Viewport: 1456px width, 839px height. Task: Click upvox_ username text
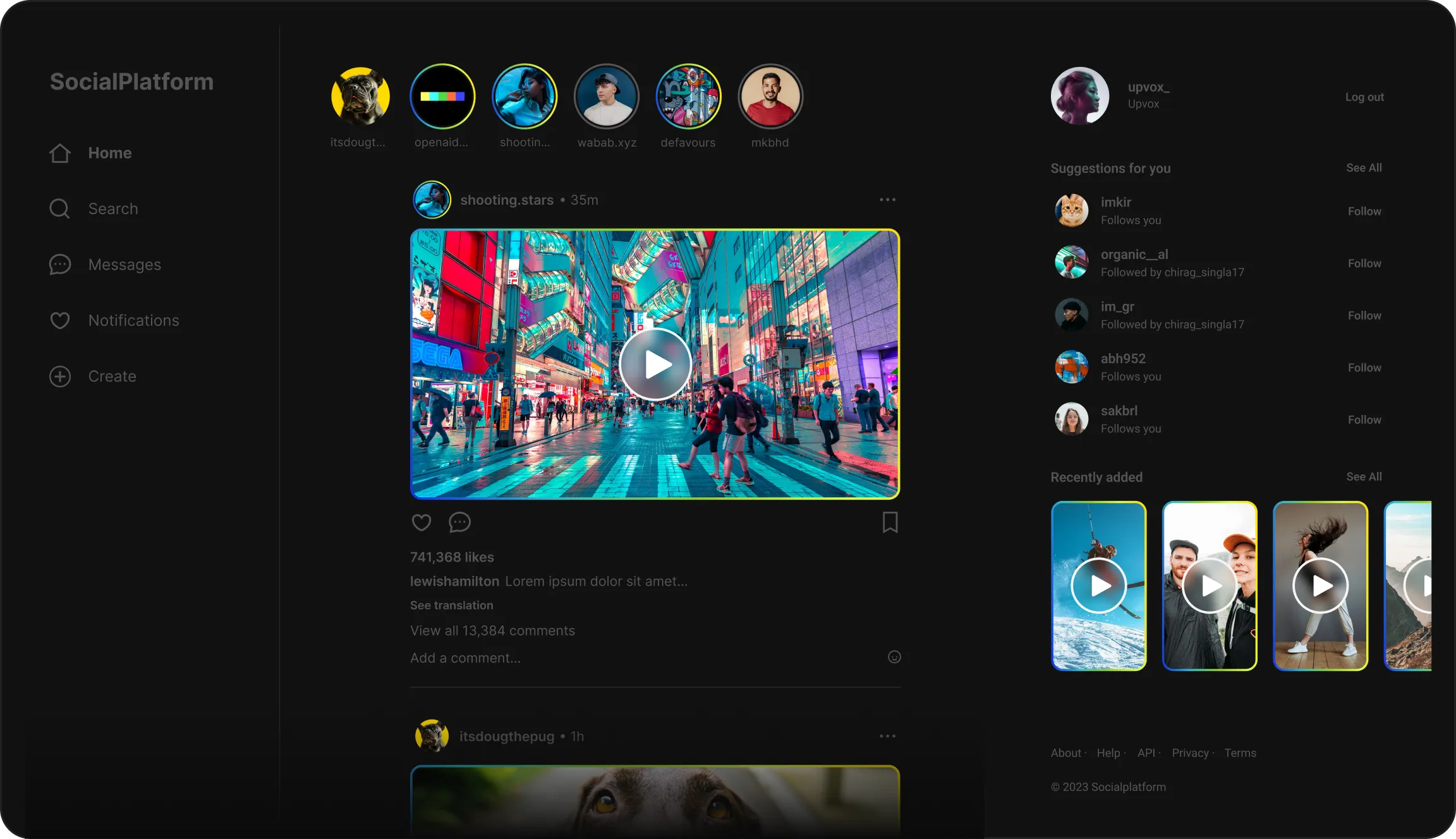1149,87
